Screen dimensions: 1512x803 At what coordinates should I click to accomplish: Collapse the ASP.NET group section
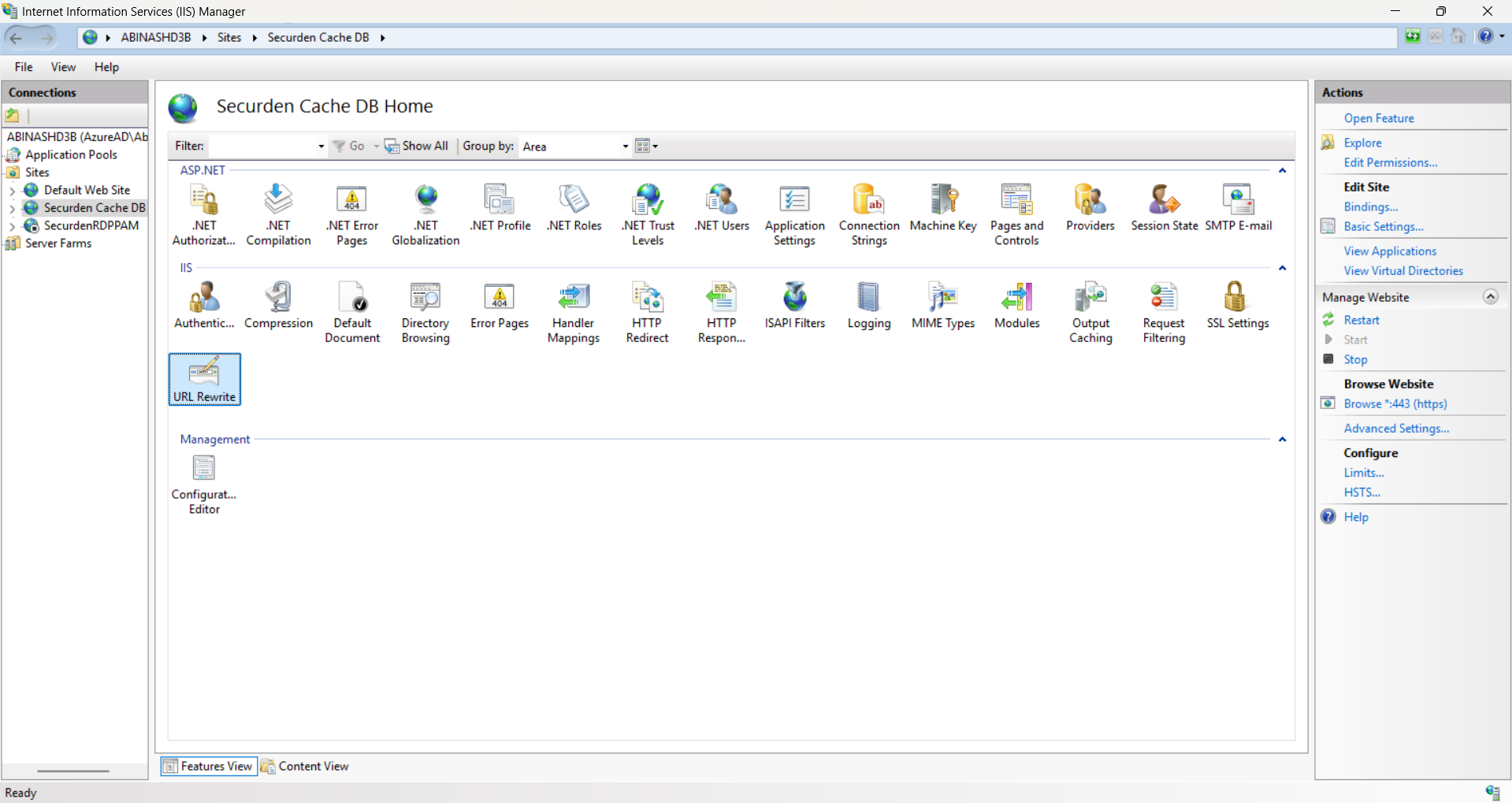[x=1282, y=170]
